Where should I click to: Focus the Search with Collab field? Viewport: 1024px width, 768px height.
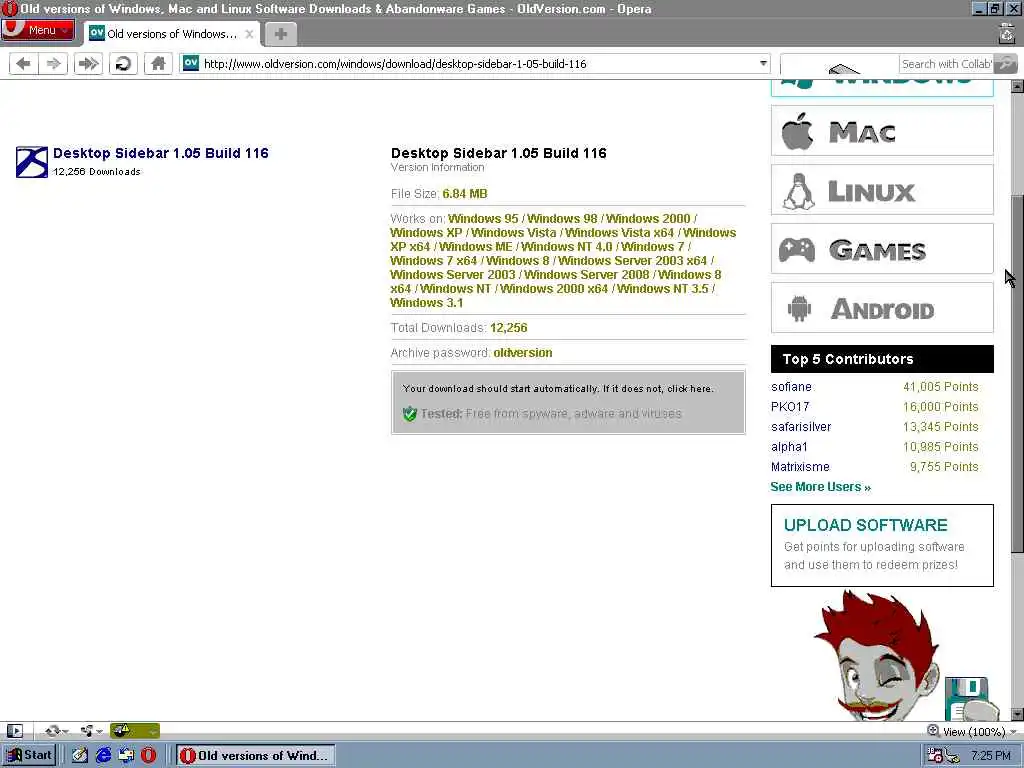pyautogui.click(x=946, y=64)
